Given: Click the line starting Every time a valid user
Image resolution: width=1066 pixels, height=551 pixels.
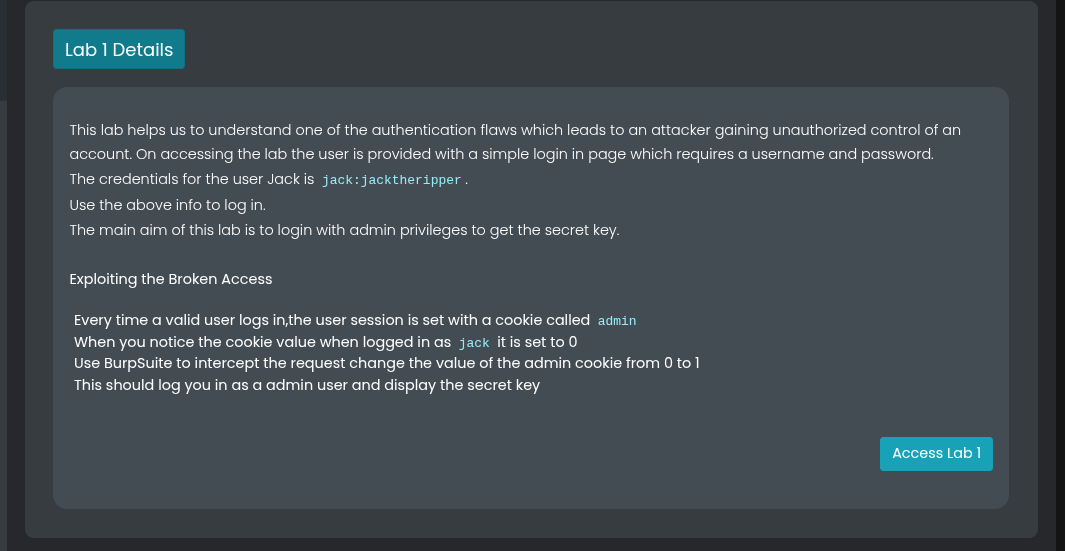Looking at the screenshot, I should coord(355,320).
